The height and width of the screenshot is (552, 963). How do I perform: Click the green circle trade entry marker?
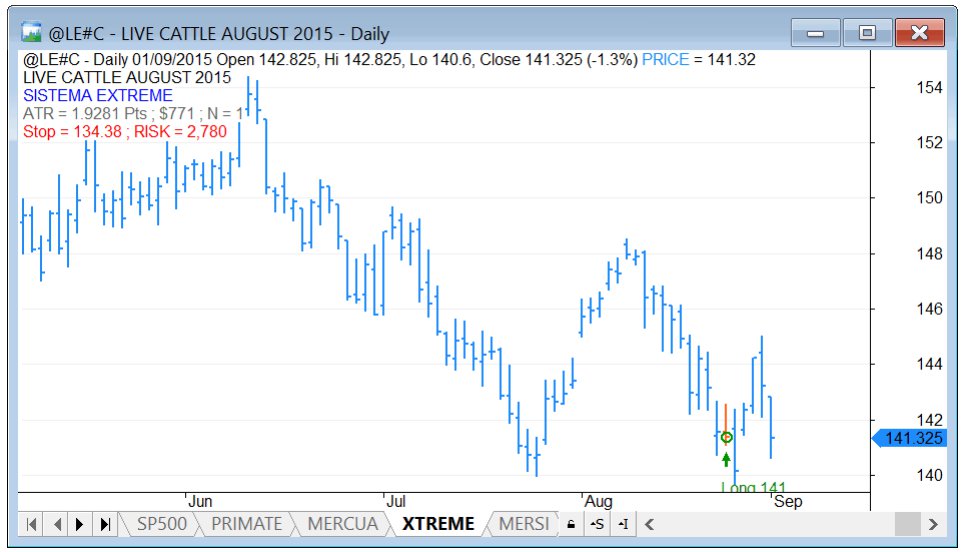point(726,437)
